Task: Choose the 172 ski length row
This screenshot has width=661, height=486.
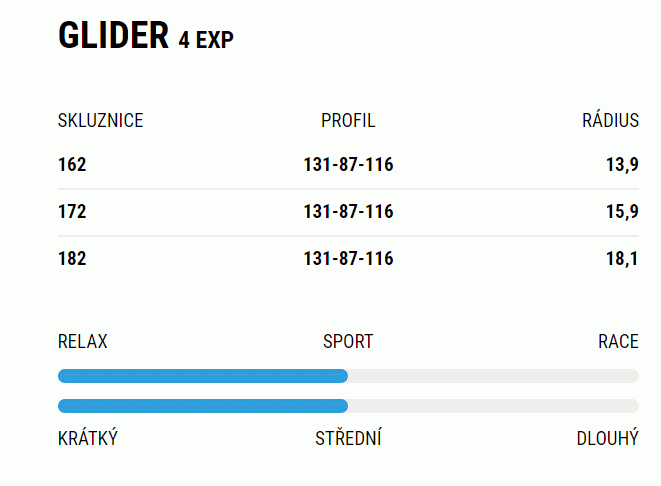Action: pos(348,212)
